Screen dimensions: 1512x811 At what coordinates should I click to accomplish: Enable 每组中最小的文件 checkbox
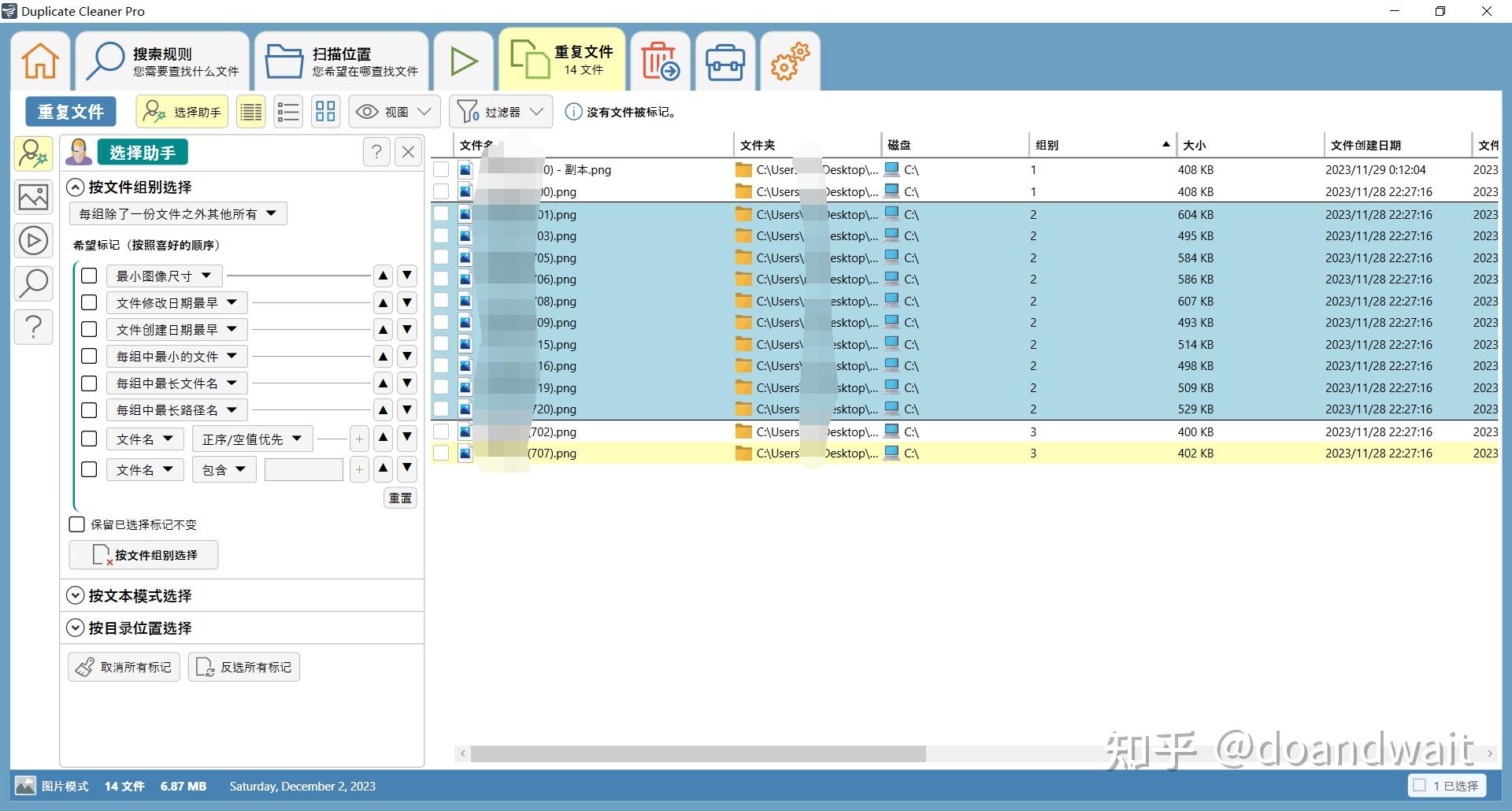89,356
